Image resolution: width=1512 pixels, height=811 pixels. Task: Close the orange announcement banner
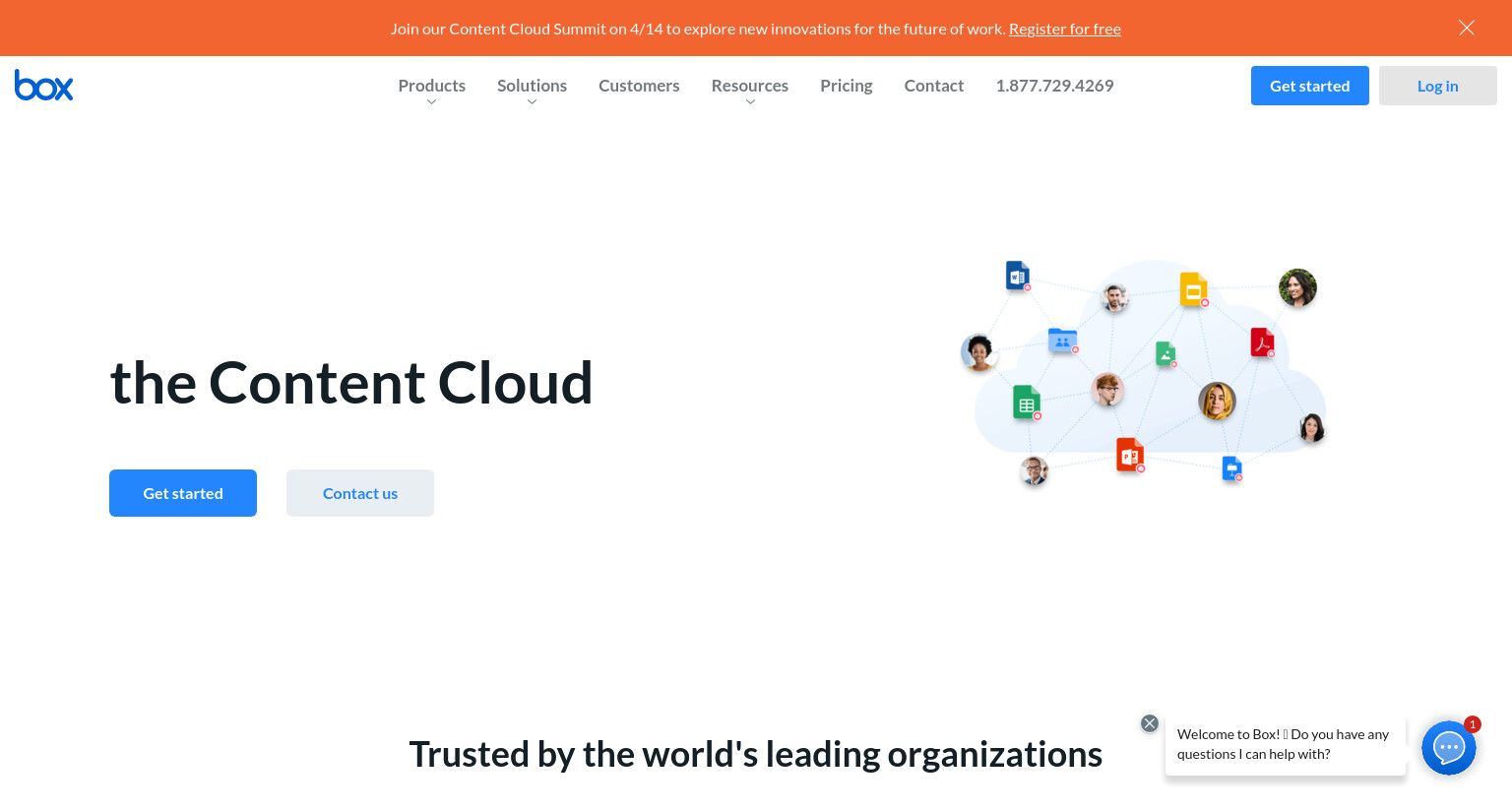[x=1467, y=28]
